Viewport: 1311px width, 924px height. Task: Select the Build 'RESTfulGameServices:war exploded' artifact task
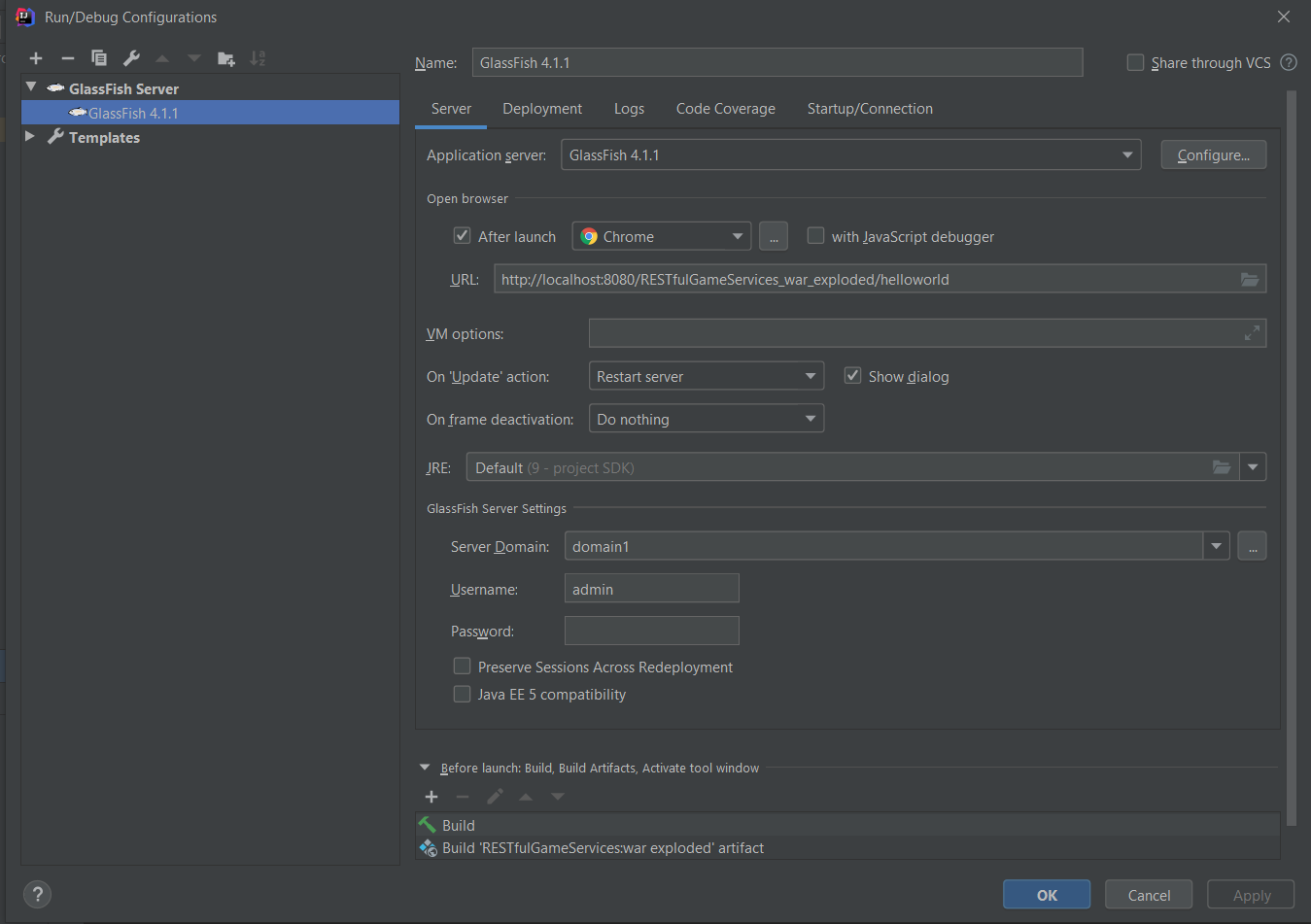(847, 848)
